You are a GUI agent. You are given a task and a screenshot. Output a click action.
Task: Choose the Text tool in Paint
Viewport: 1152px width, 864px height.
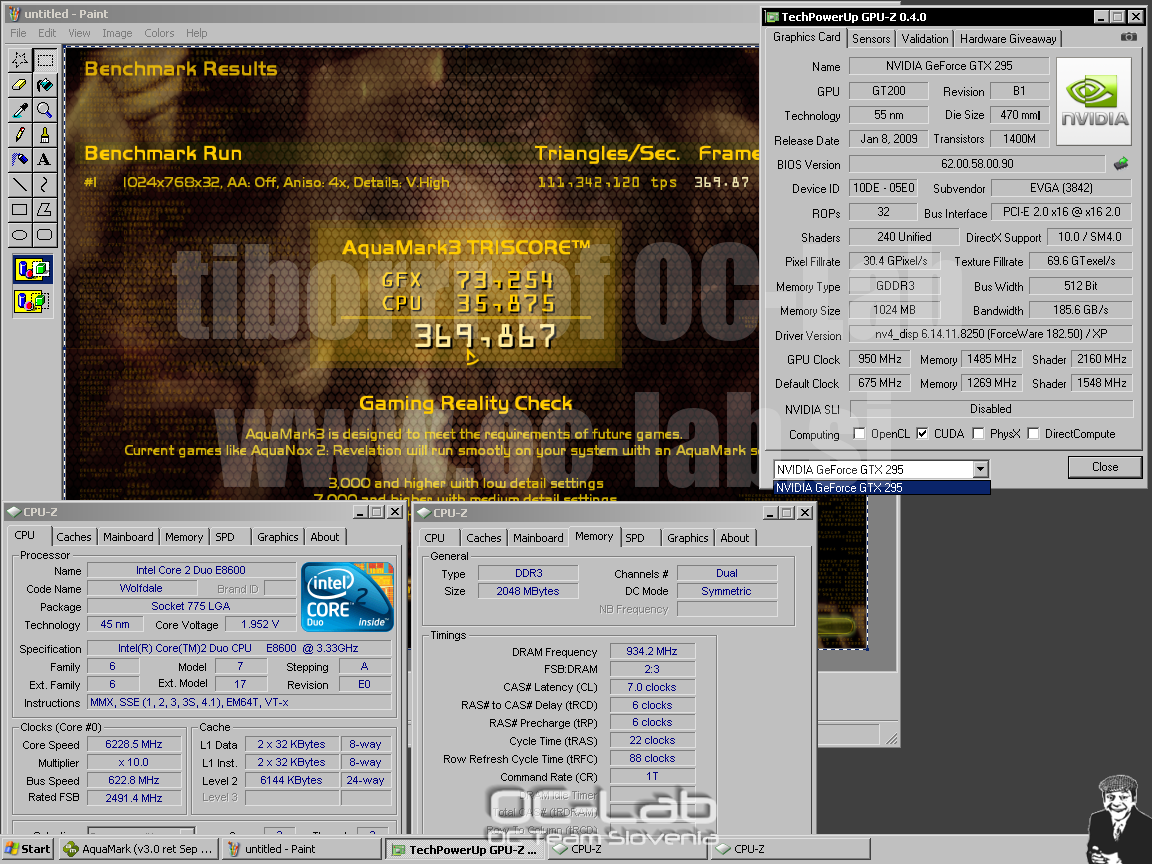point(45,160)
